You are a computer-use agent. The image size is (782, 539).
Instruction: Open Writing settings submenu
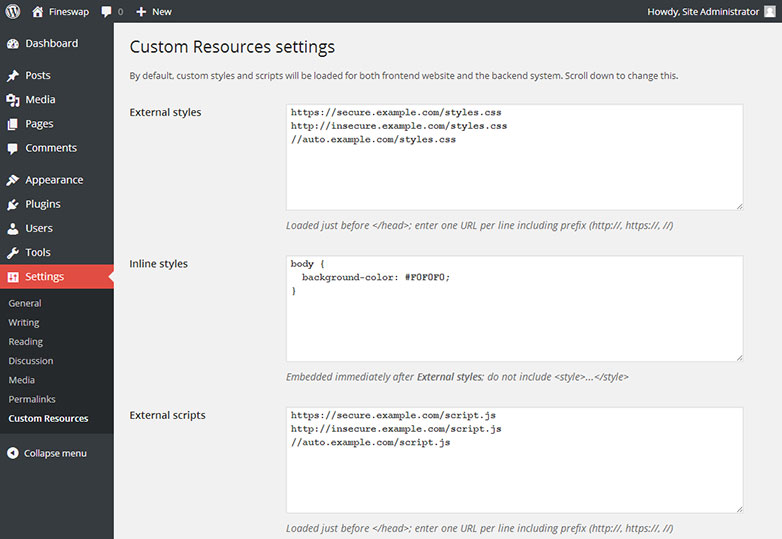click(x=23, y=323)
